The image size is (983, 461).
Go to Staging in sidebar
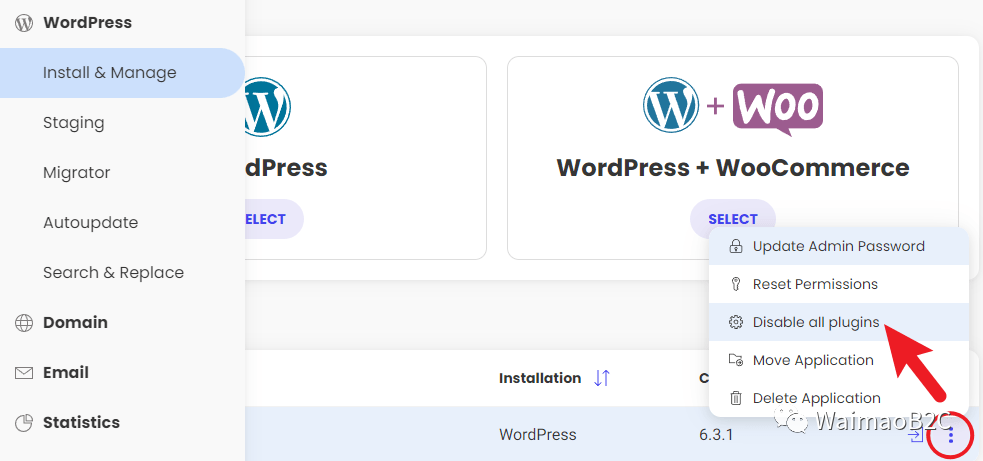(x=73, y=123)
